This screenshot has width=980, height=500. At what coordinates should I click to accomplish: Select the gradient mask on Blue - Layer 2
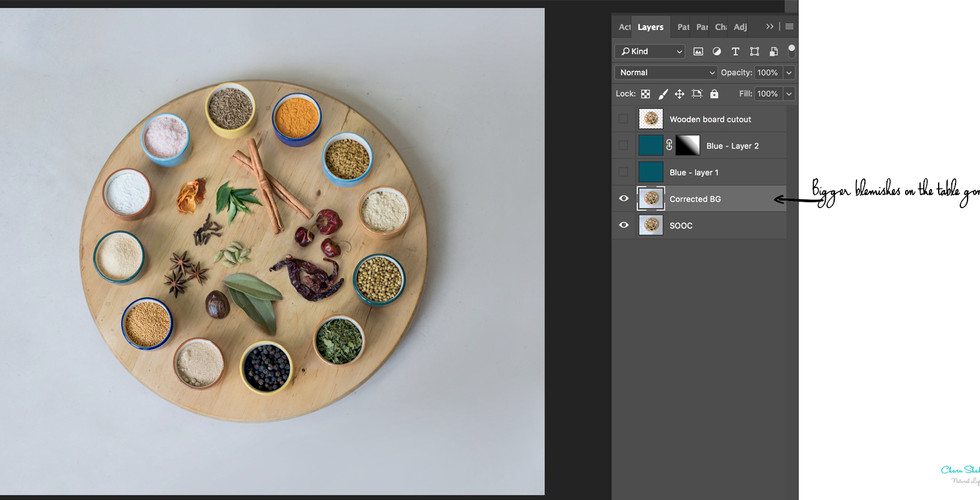click(688, 146)
